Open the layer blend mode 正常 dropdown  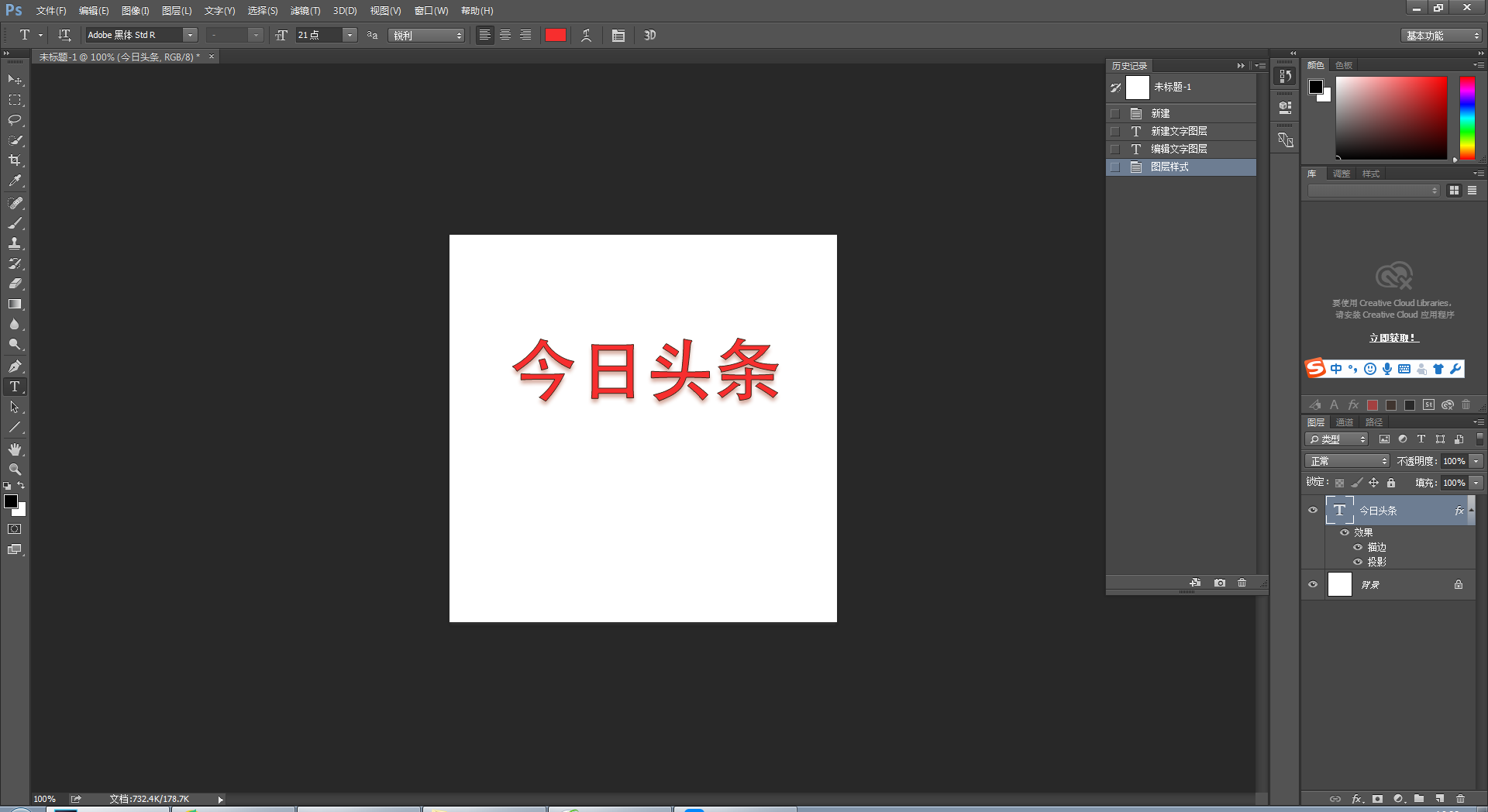click(x=1347, y=460)
